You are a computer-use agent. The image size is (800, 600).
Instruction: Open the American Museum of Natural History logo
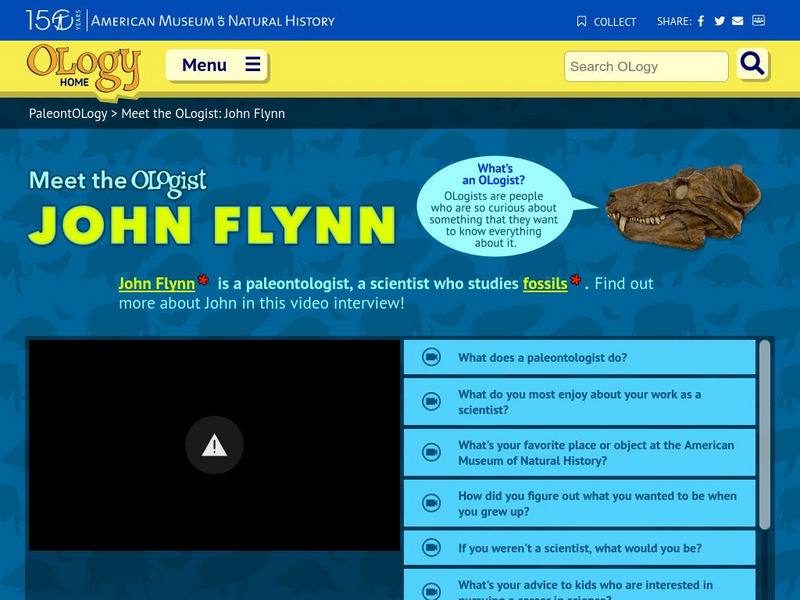[180, 20]
